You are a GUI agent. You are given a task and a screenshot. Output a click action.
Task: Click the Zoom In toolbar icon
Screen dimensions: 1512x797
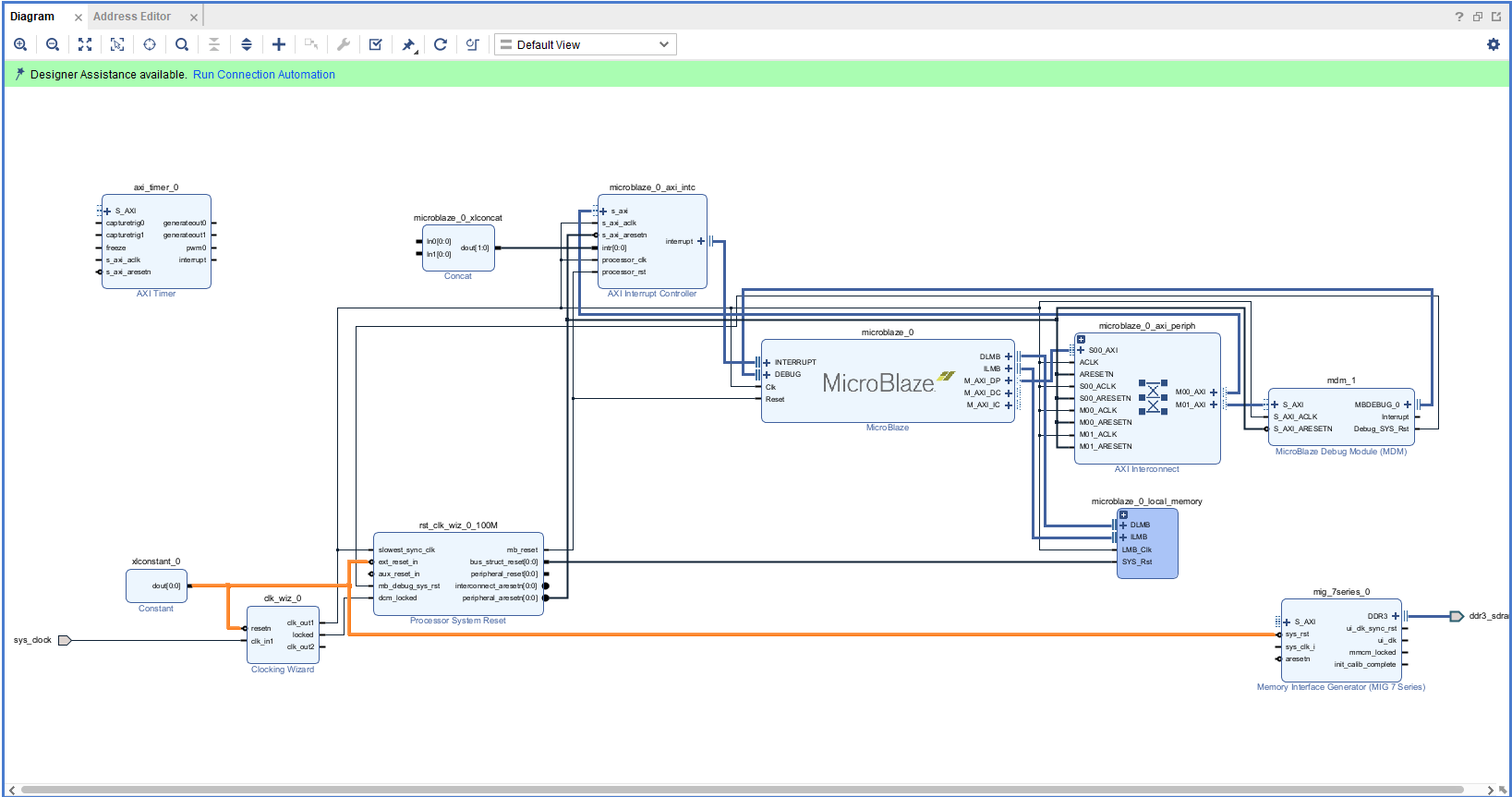point(20,44)
